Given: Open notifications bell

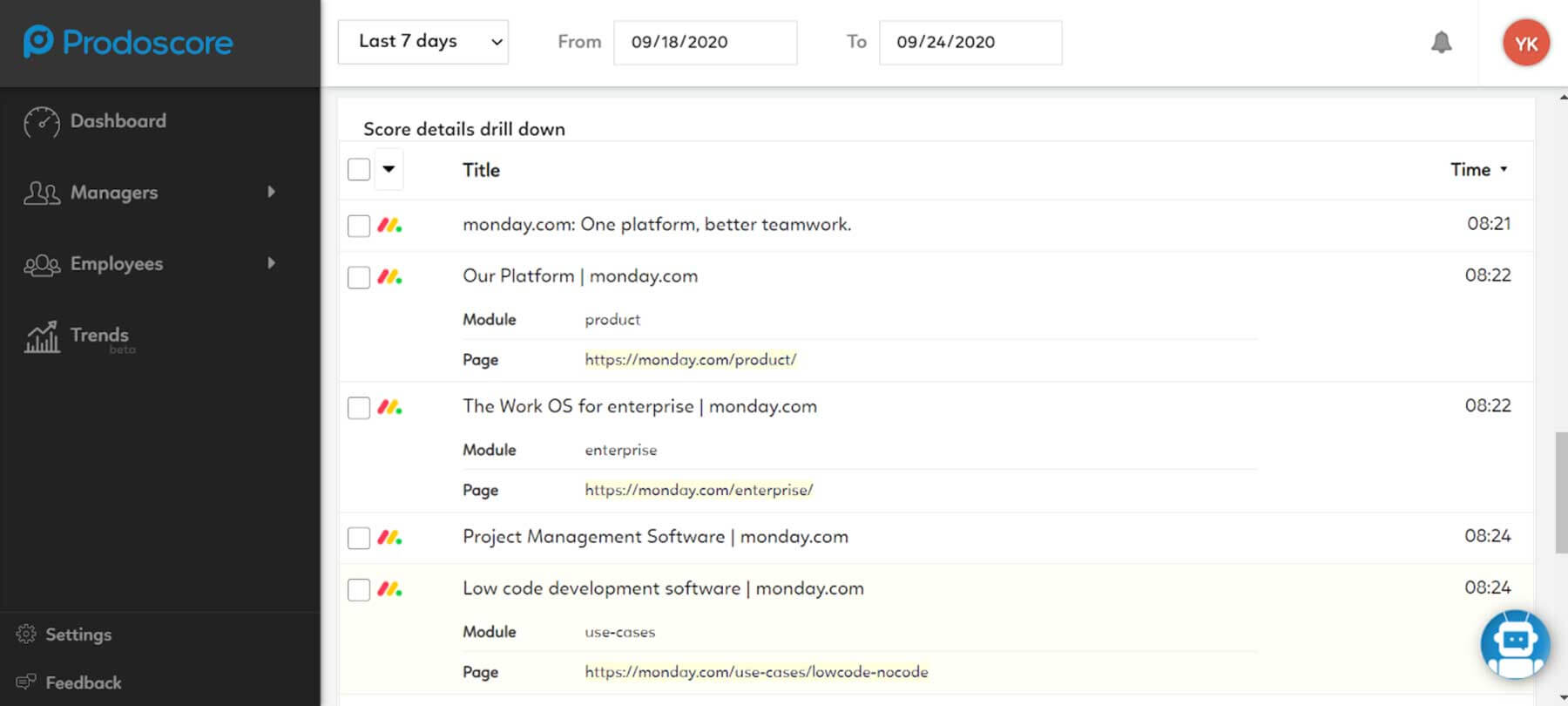Looking at the screenshot, I should click(1442, 42).
